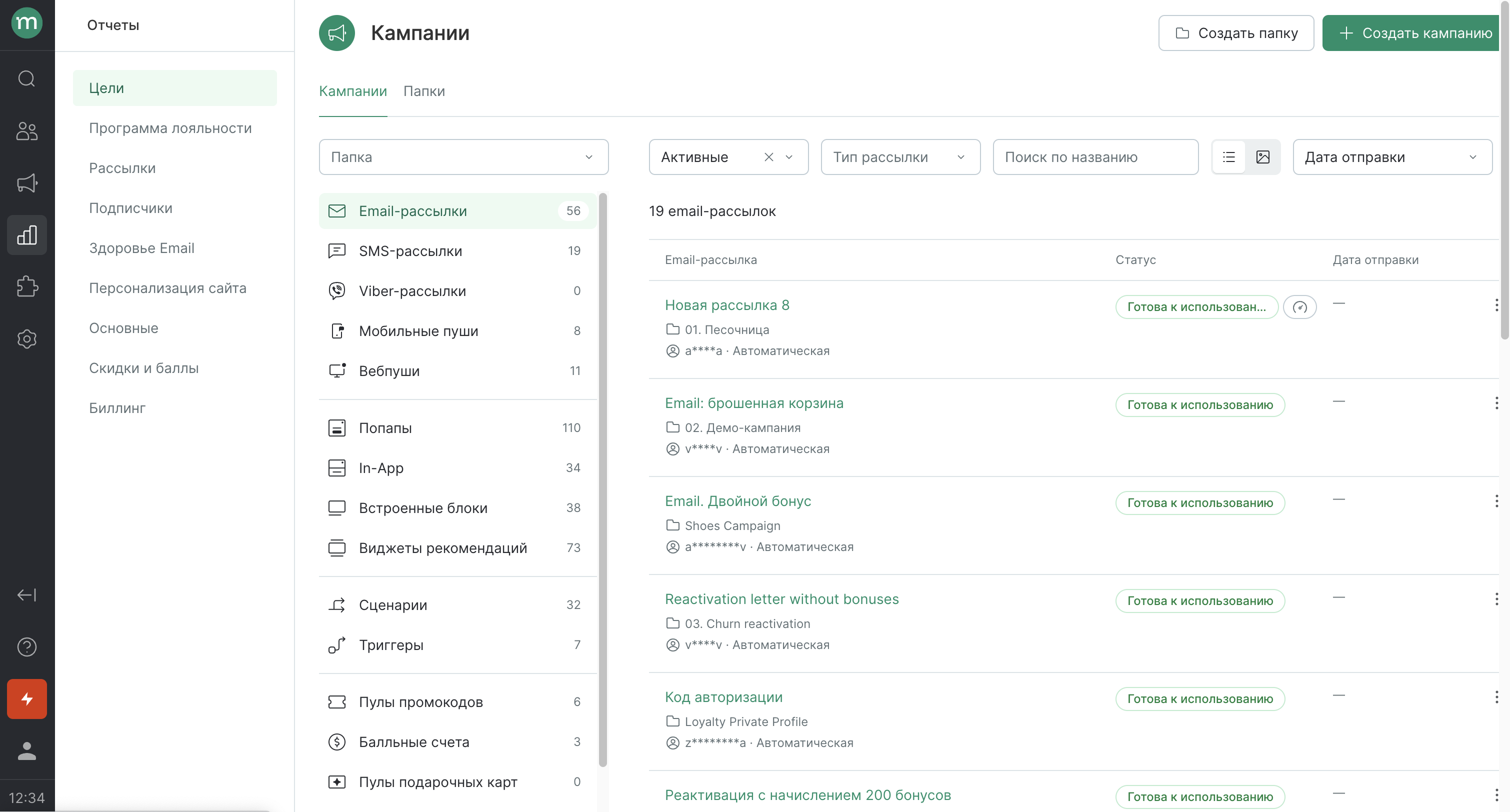The image size is (1510, 812).
Task: Open the help question mark icon
Action: coord(27,646)
